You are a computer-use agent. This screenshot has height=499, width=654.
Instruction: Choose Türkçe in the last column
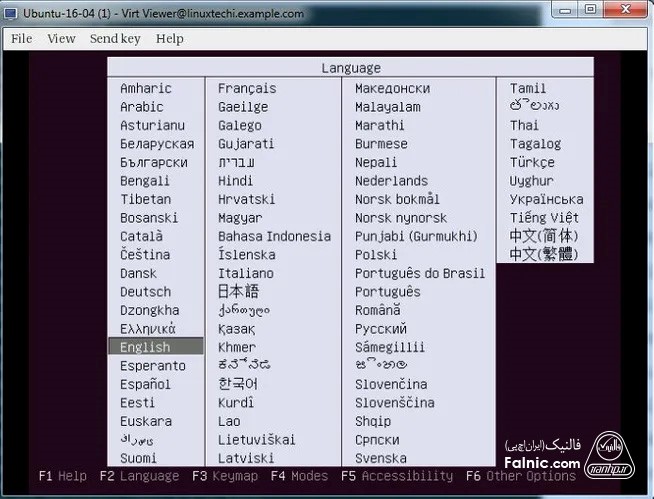tap(532, 162)
